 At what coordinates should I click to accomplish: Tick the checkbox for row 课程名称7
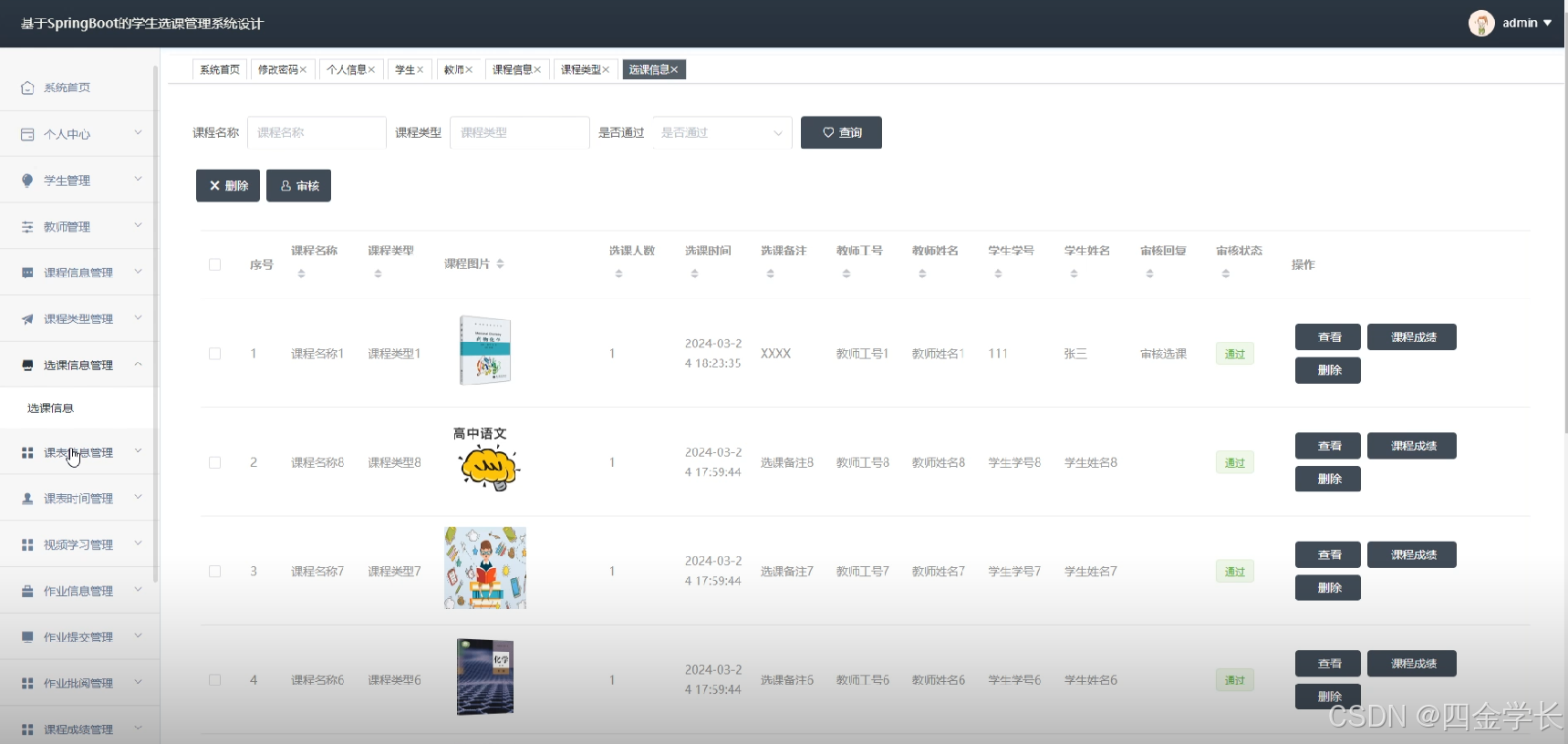(215, 572)
